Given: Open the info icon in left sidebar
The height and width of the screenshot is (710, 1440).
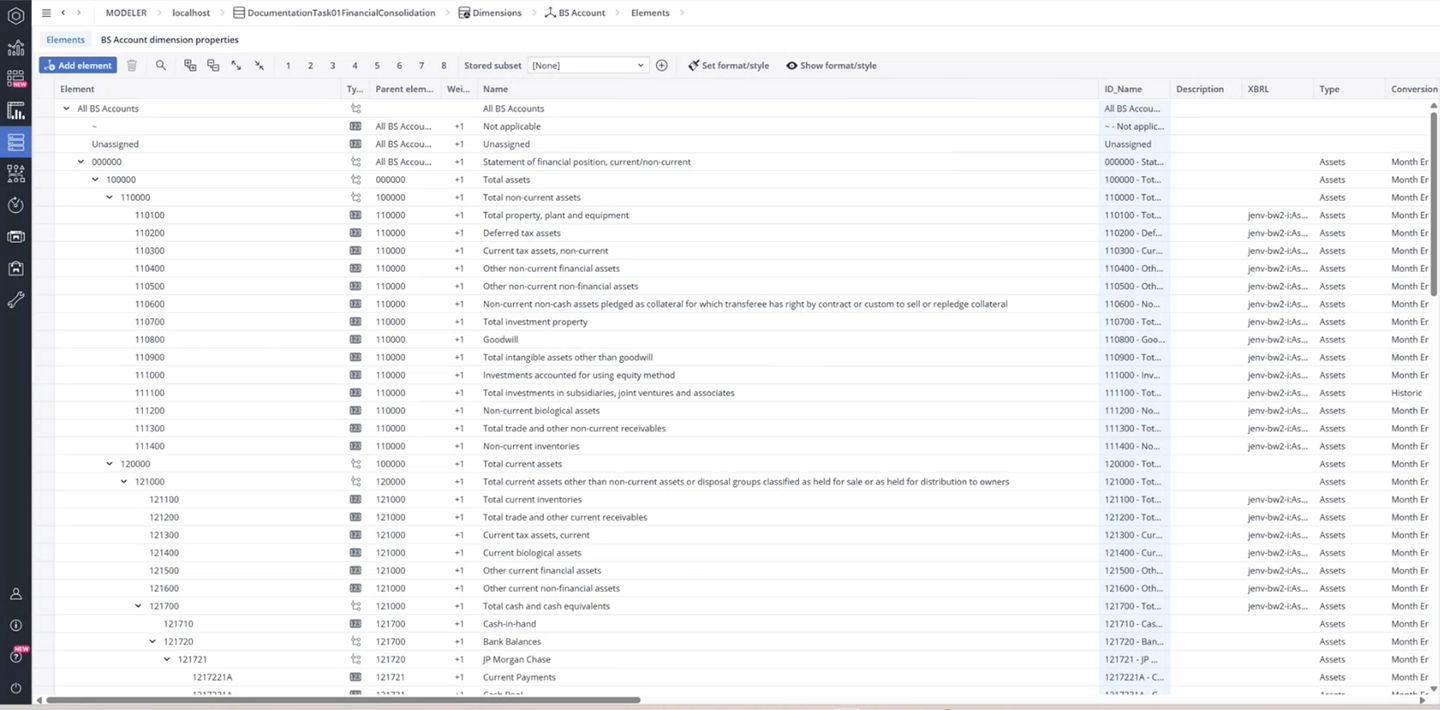Looking at the screenshot, I should (15, 625).
